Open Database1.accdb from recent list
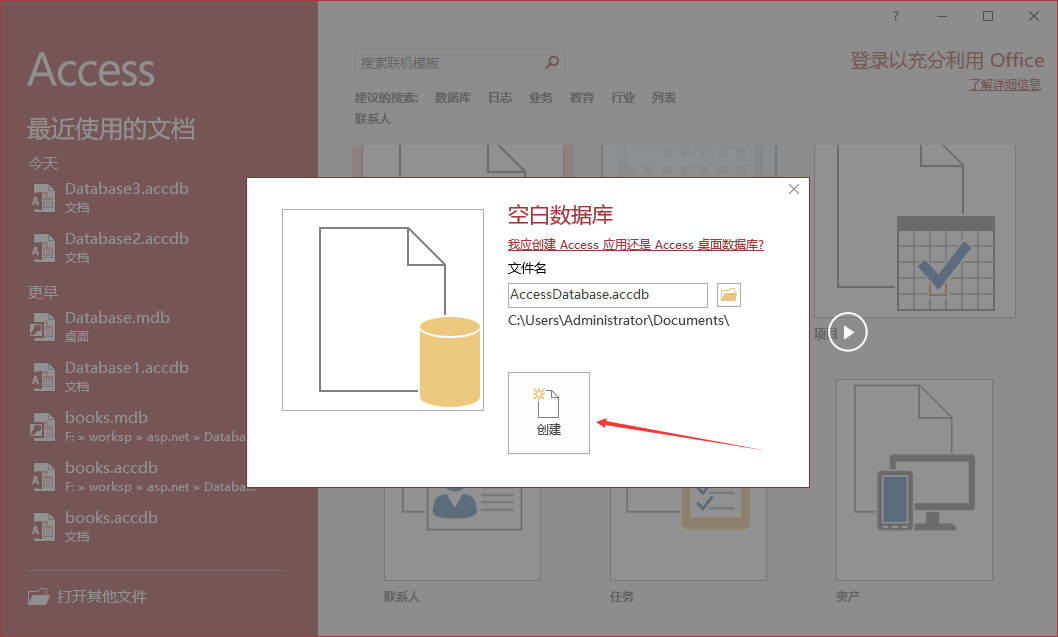 126,368
